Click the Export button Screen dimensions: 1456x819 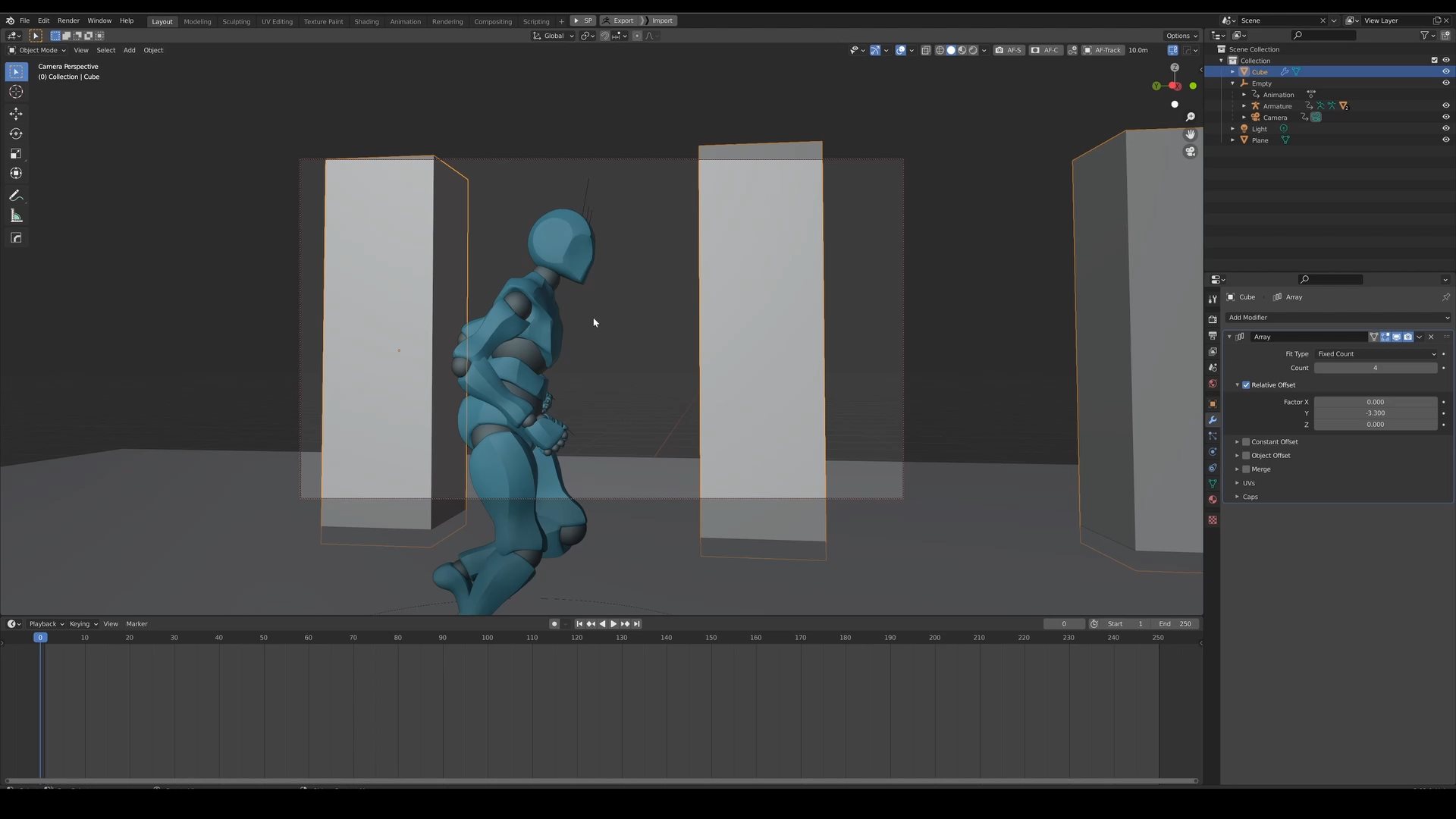click(623, 20)
